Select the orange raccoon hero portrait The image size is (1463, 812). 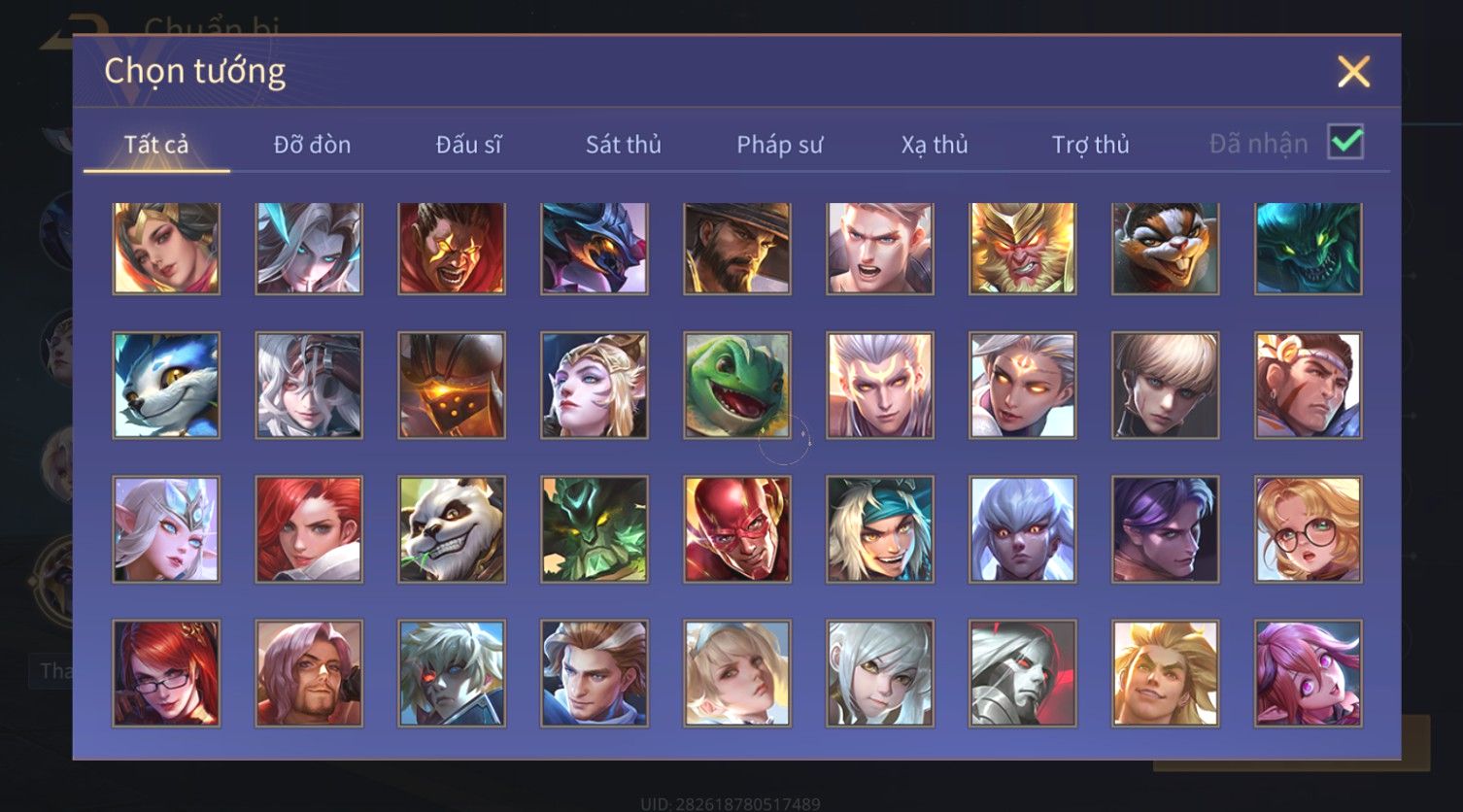point(1166,248)
